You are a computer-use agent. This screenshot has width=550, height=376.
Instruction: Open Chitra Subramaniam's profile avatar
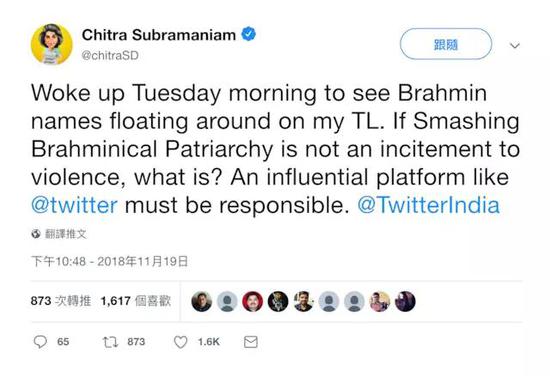coord(52,45)
